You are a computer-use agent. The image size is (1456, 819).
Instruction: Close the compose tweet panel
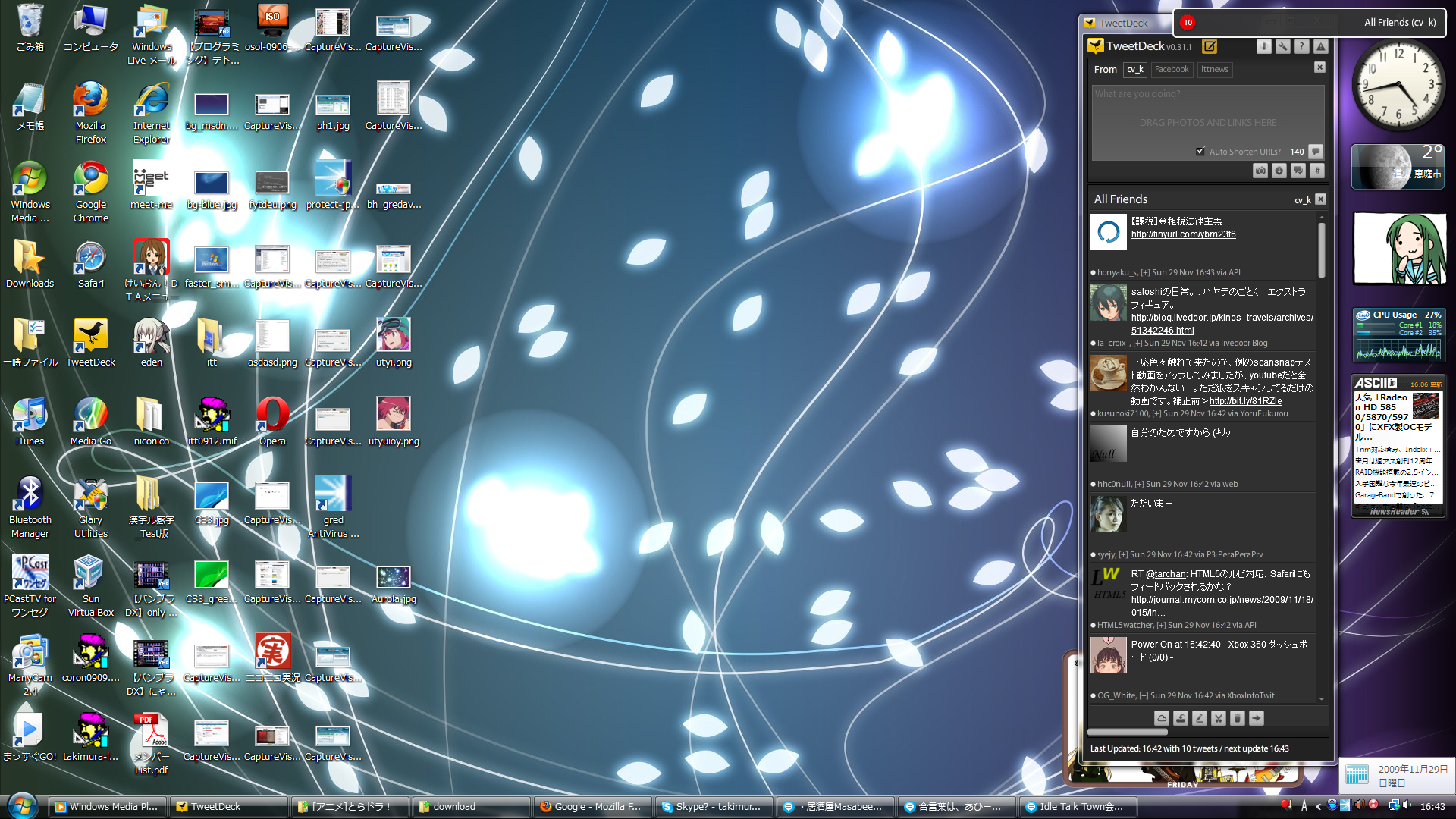coord(1319,67)
